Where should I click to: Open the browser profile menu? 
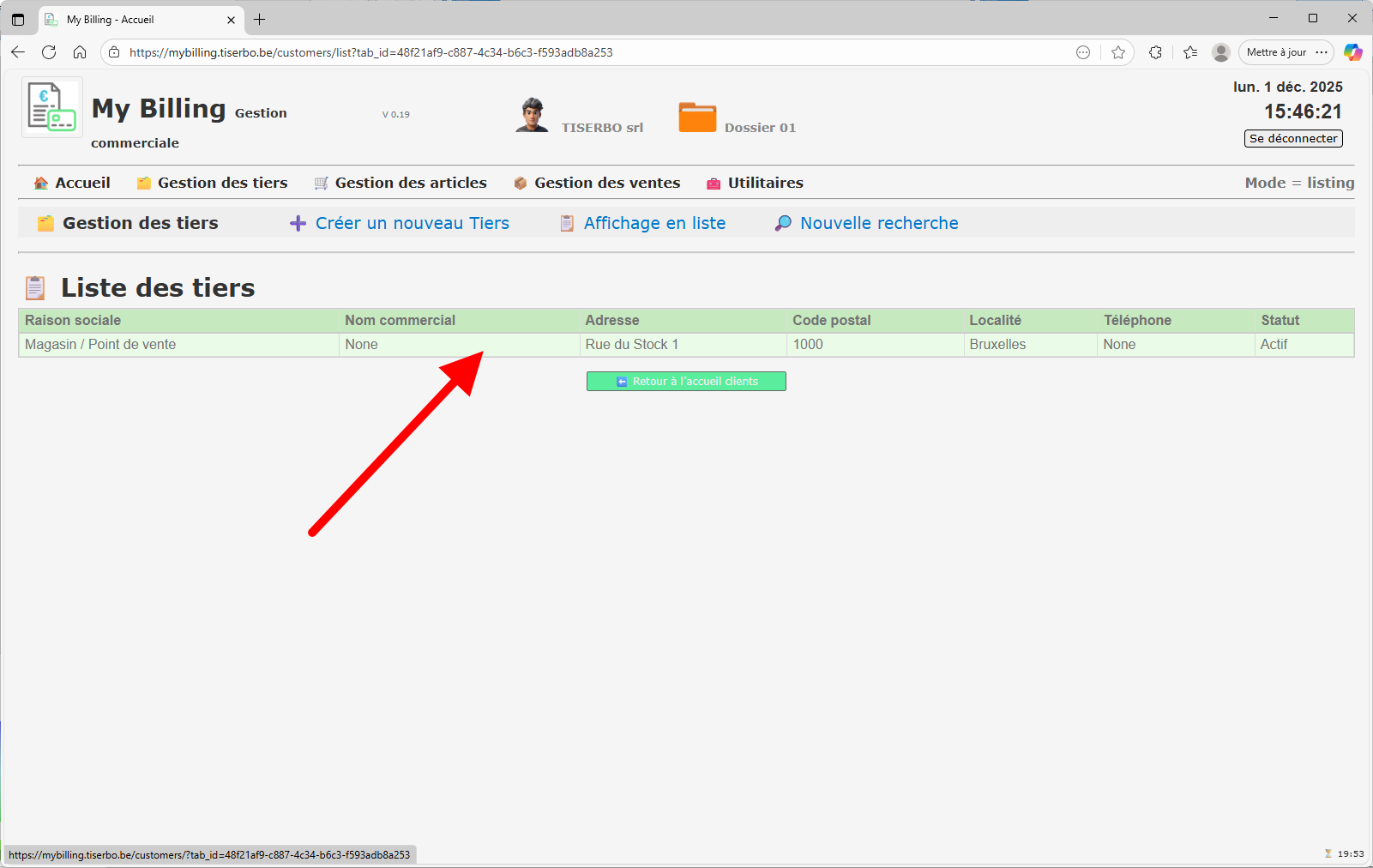pyautogui.click(x=1220, y=52)
